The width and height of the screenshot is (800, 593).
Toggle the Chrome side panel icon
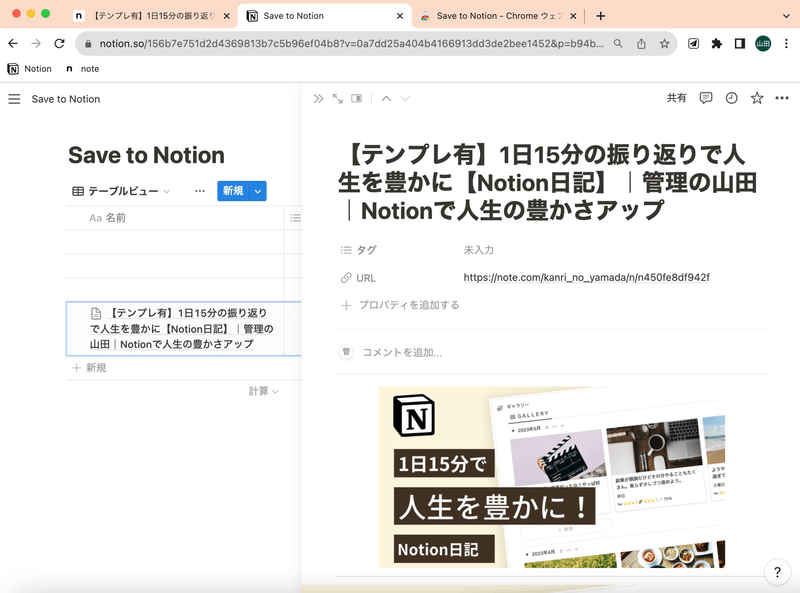pos(740,44)
